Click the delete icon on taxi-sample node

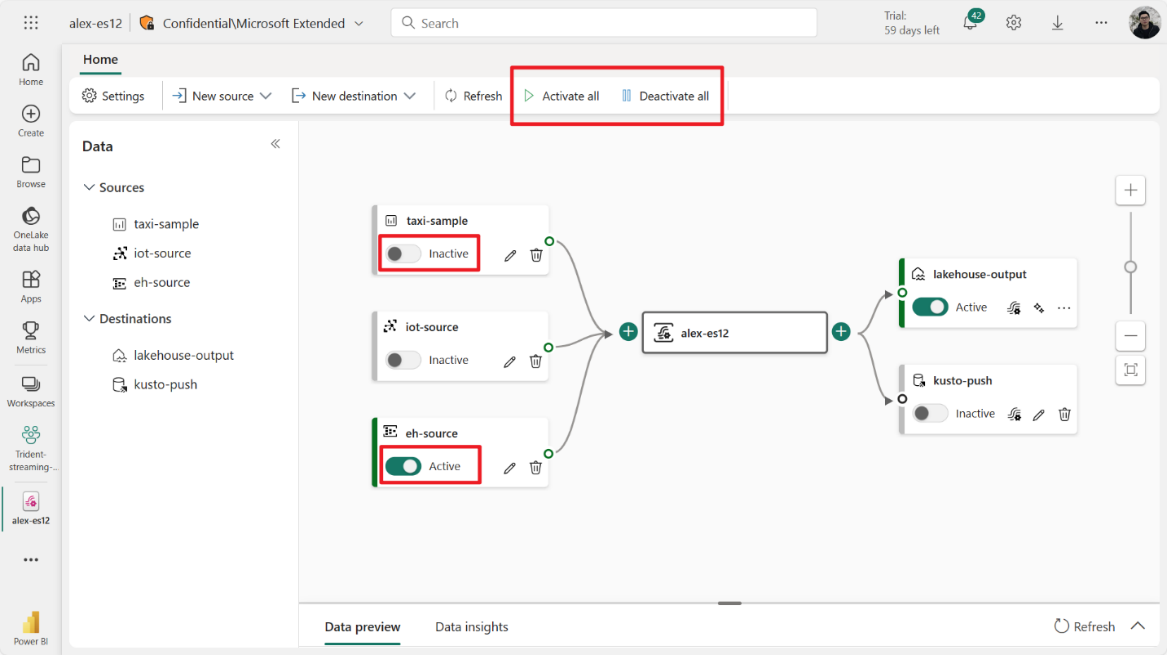point(536,255)
